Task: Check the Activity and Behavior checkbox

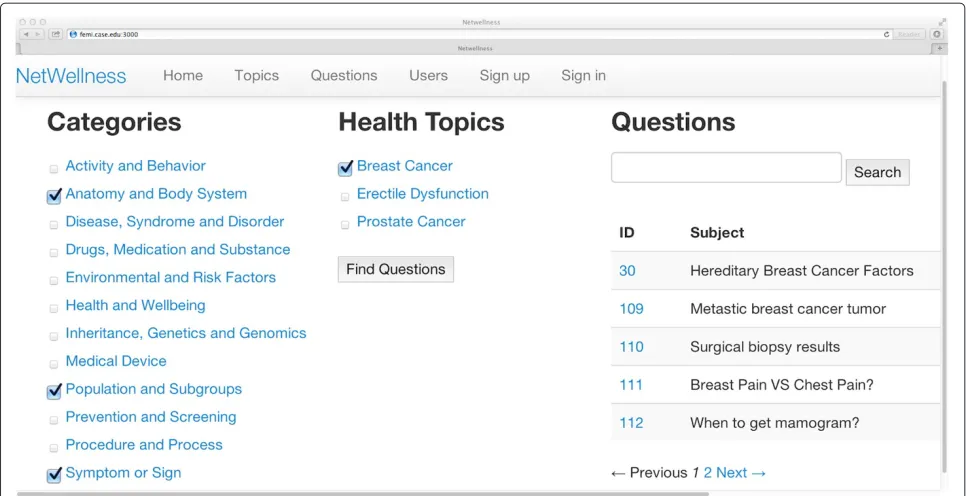Action: (54, 169)
